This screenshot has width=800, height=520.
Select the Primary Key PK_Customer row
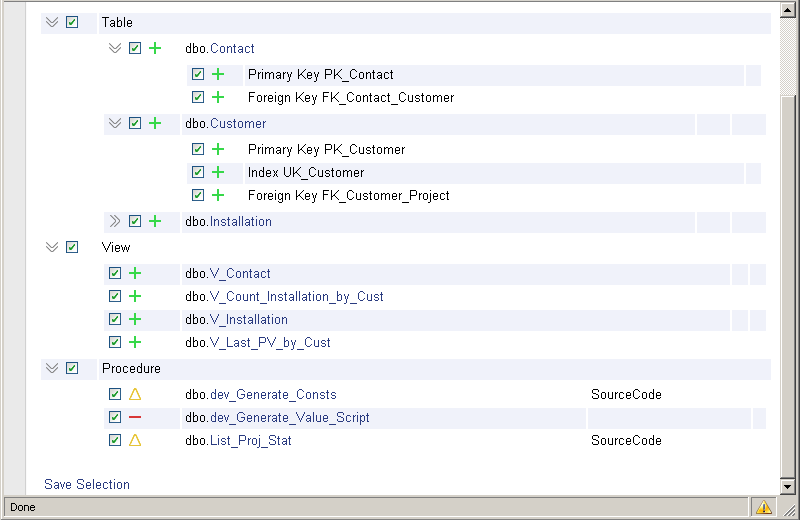tap(476, 150)
